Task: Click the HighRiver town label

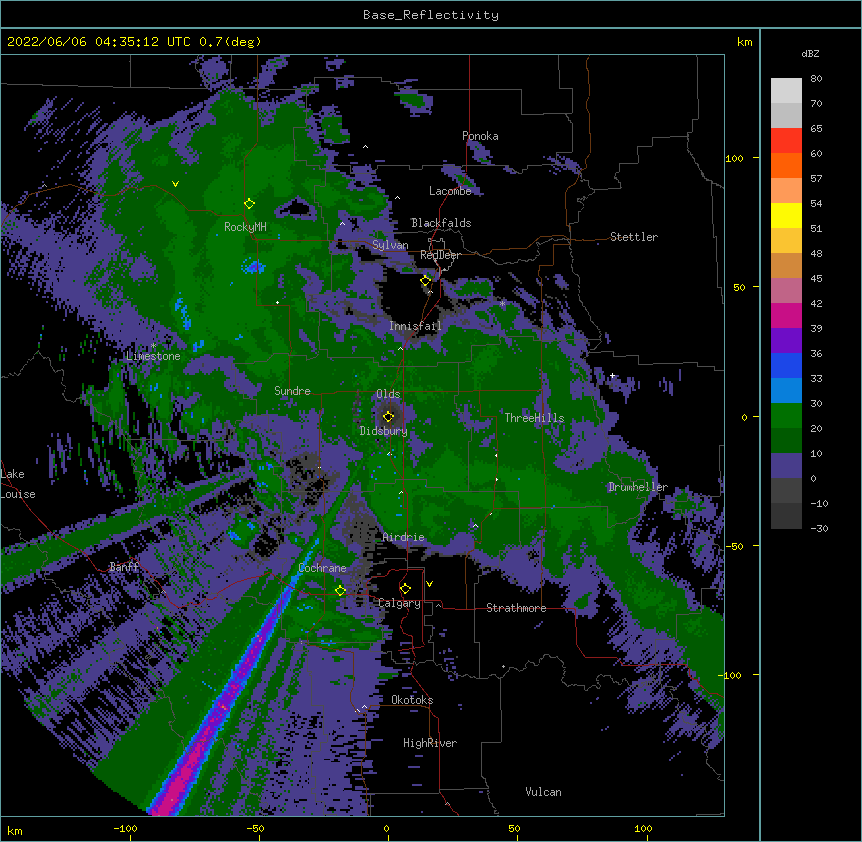Action: pyautogui.click(x=430, y=743)
